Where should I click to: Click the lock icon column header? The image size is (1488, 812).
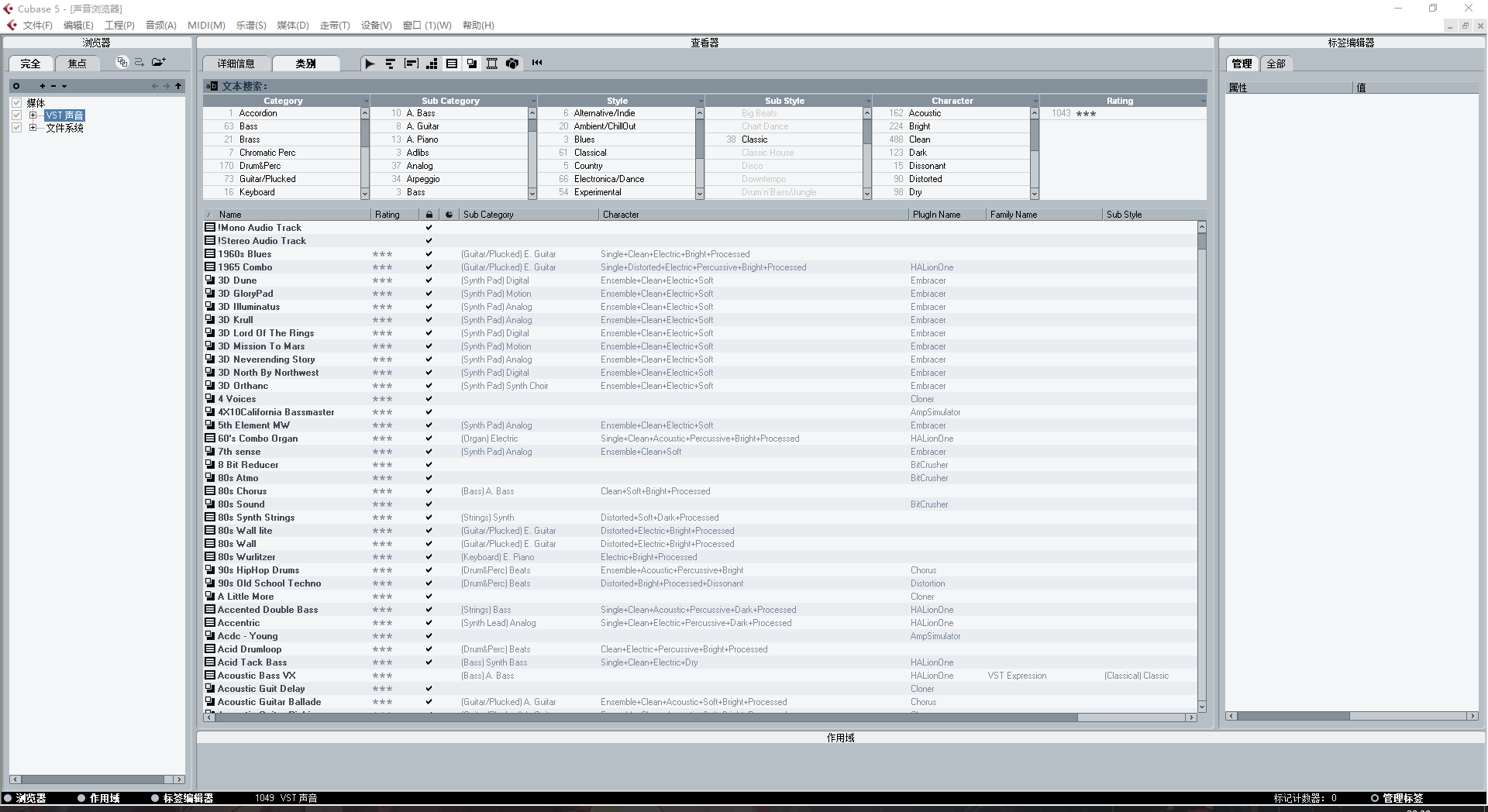point(429,215)
